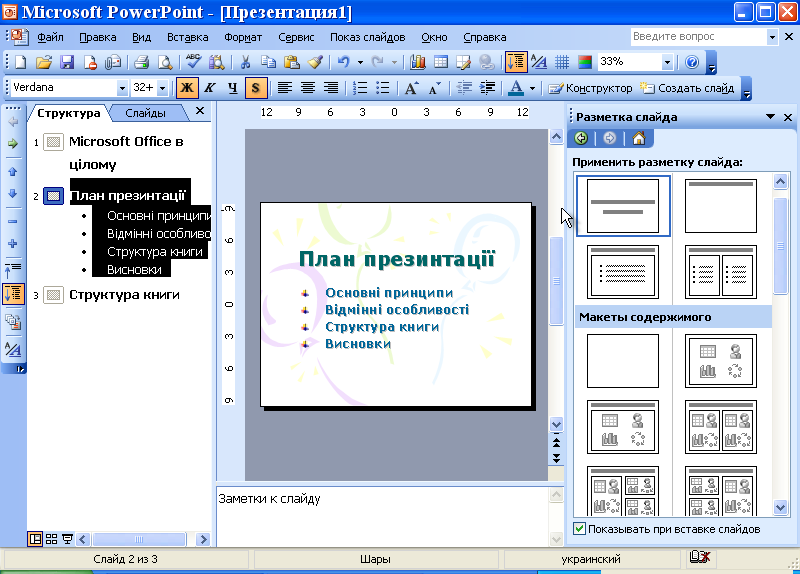Toggle show formatting in standard toolbar
The width and height of the screenshot is (800, 574).
click(539, 62)
